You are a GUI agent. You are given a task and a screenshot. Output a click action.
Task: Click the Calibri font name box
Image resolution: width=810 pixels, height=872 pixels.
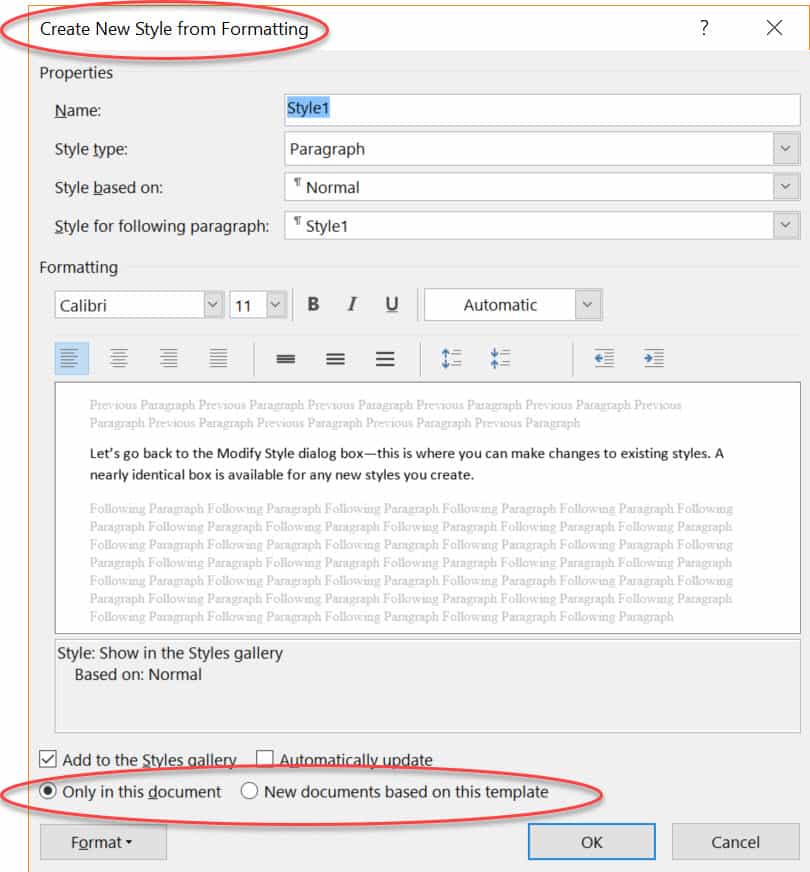pos(130,305)
